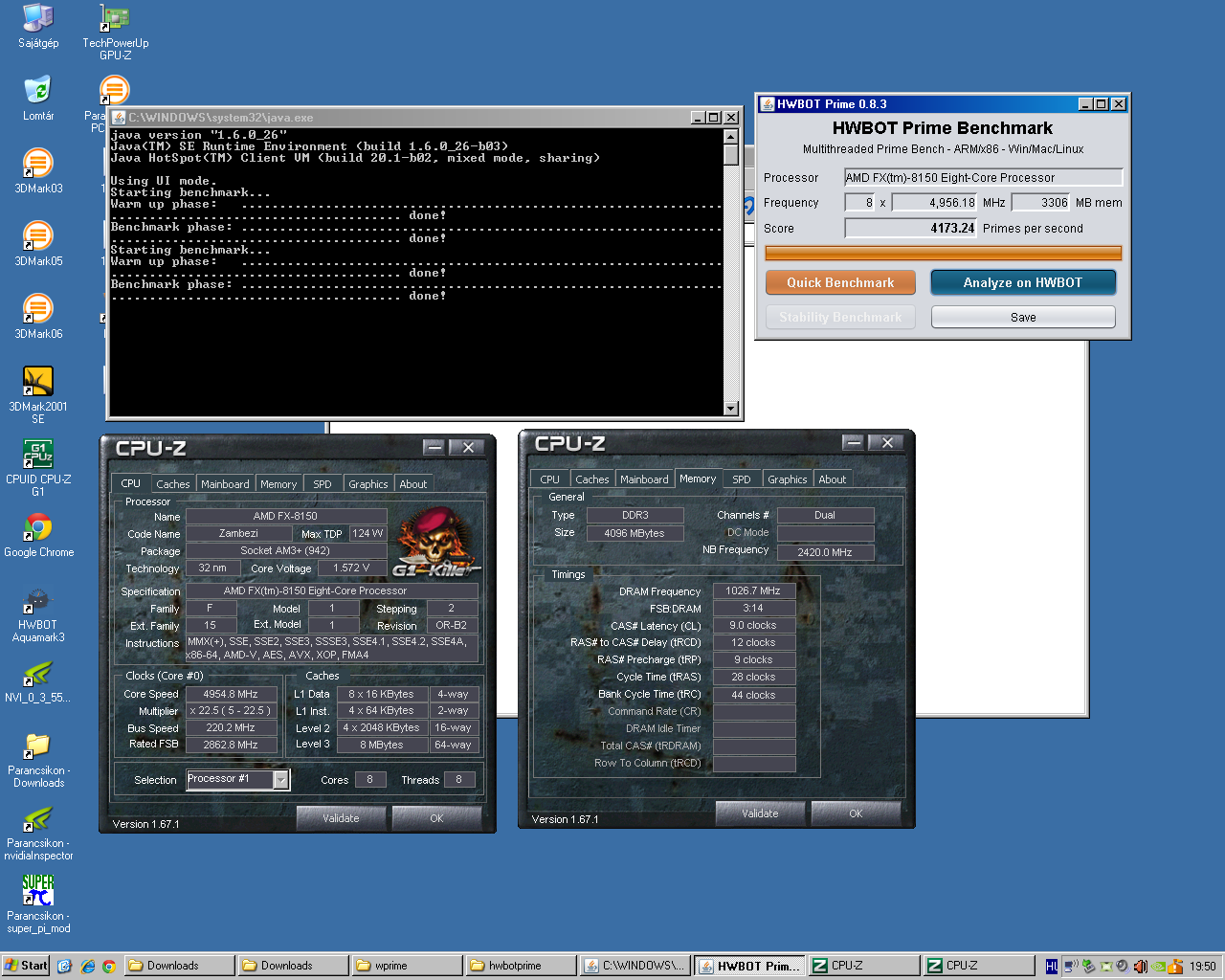1225x980 pixels.
Task: Click Save button in HWBOT Prime
Action: (1023, 317)
